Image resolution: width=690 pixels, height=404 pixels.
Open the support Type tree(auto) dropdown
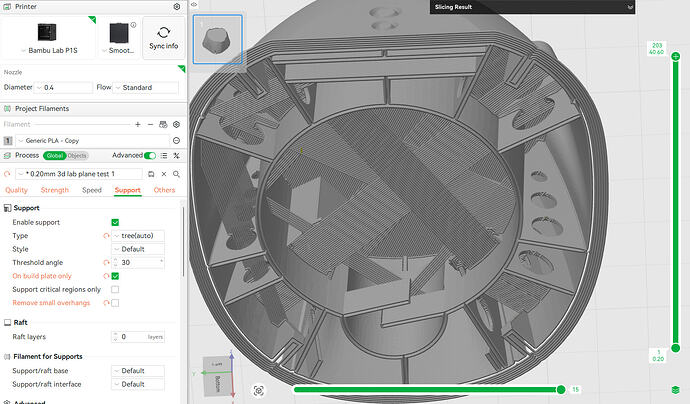pyautogui.click(x=138, y=236)
